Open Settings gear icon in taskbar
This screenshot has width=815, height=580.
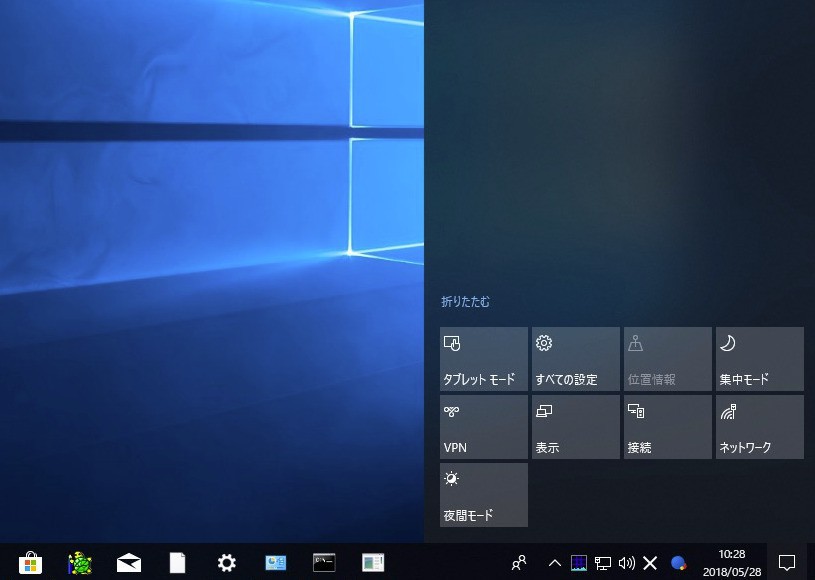[x=227, y=563]
